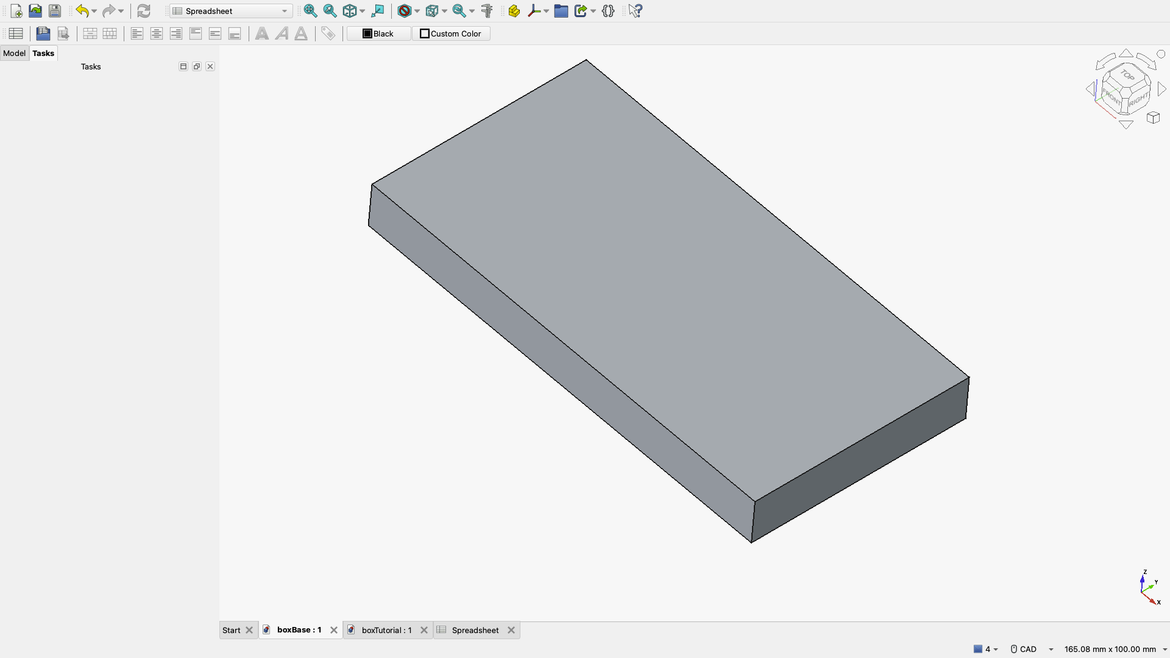Click the Refresh document icon
This screenshot has height=658, width=1170.
pos(143,10)
